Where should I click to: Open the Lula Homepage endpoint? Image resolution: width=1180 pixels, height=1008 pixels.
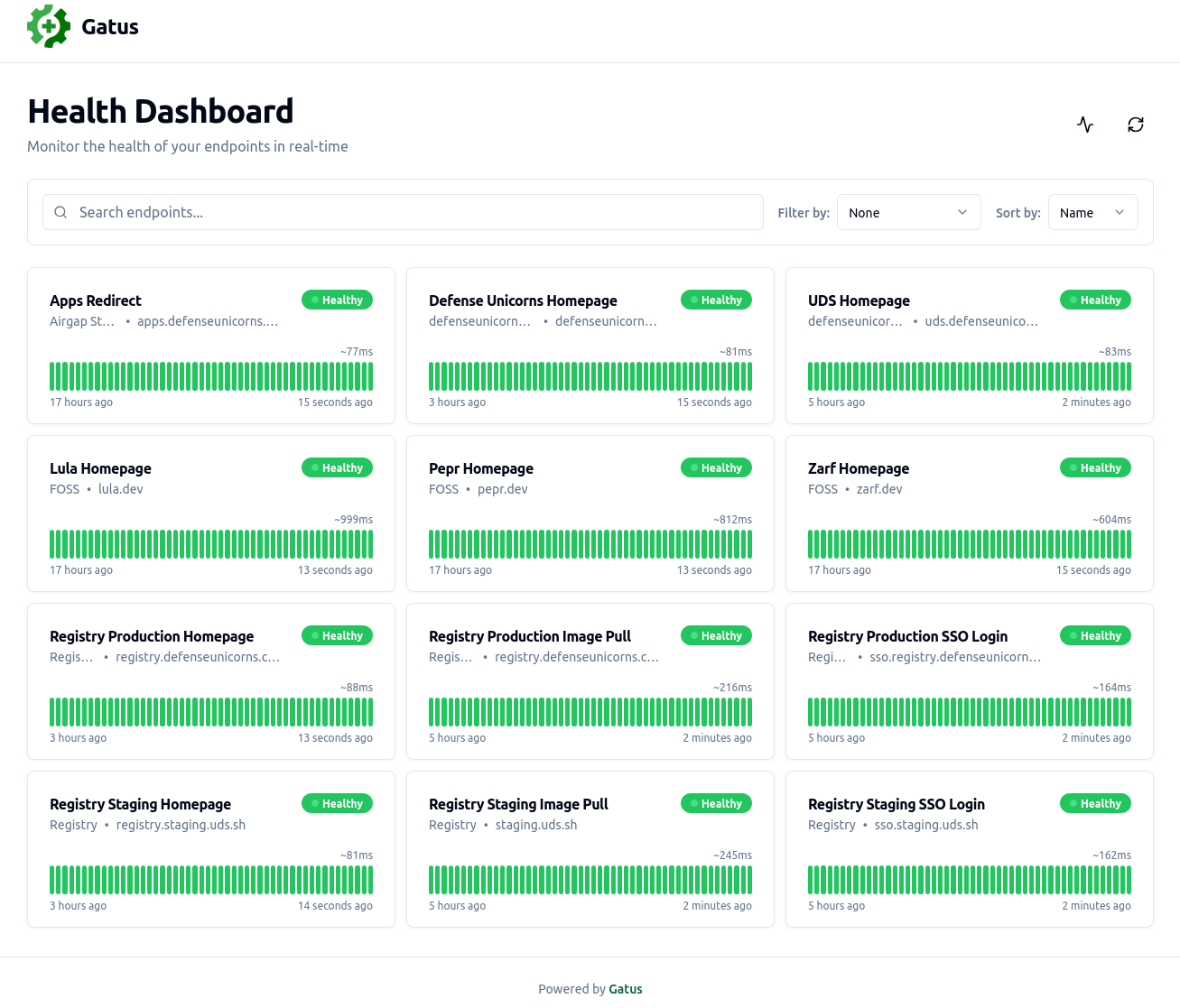pos(100,468)
